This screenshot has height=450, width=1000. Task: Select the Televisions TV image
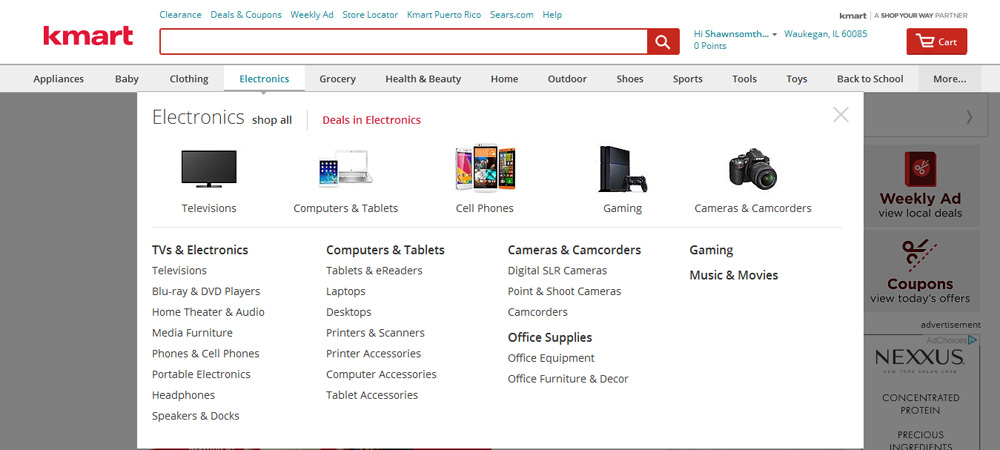[209, 169]
